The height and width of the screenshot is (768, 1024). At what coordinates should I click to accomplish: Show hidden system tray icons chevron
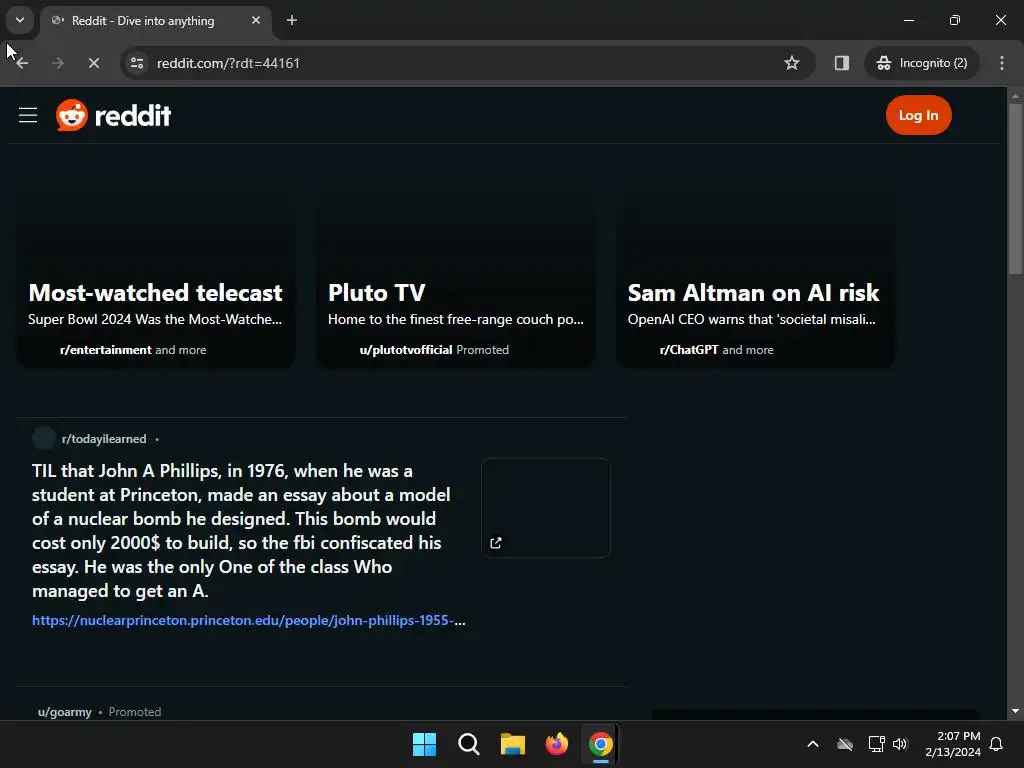pos(813,744)
